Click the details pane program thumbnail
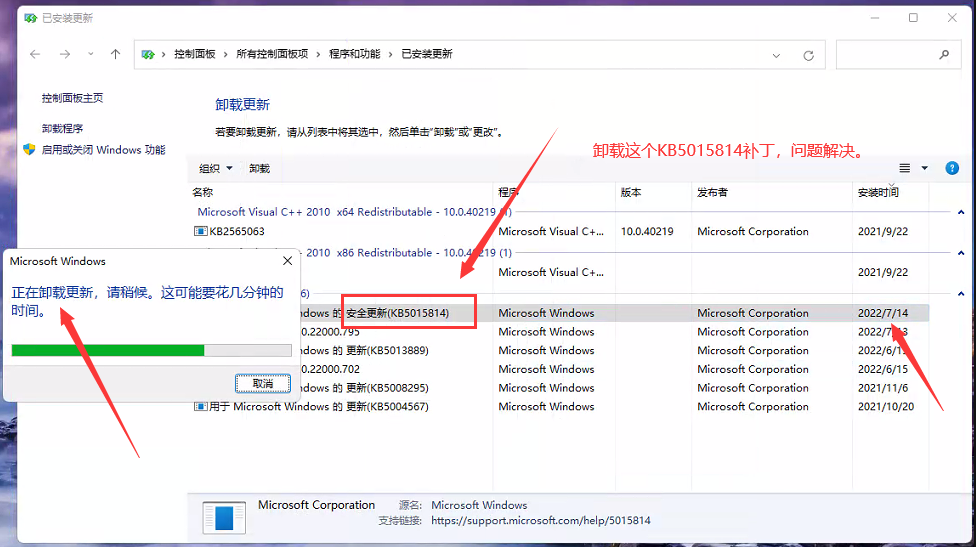 tap(224, 517)
